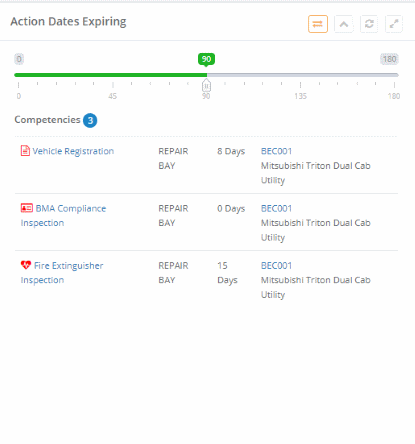Screen dimensions: 415x444
Task: Click BEC001 in the Fire Extinguisher row
Action: 276,266
